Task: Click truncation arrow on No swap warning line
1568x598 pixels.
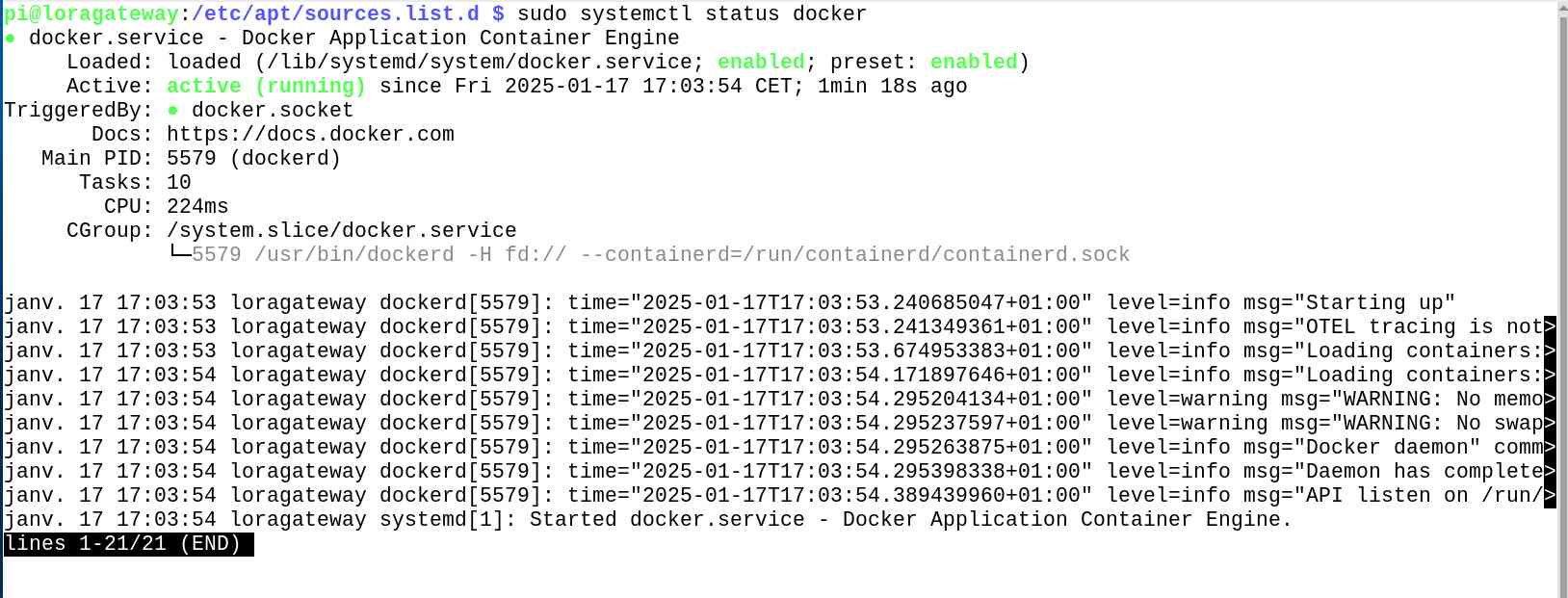Action: pyautogui.click(x=1550, y=424)
